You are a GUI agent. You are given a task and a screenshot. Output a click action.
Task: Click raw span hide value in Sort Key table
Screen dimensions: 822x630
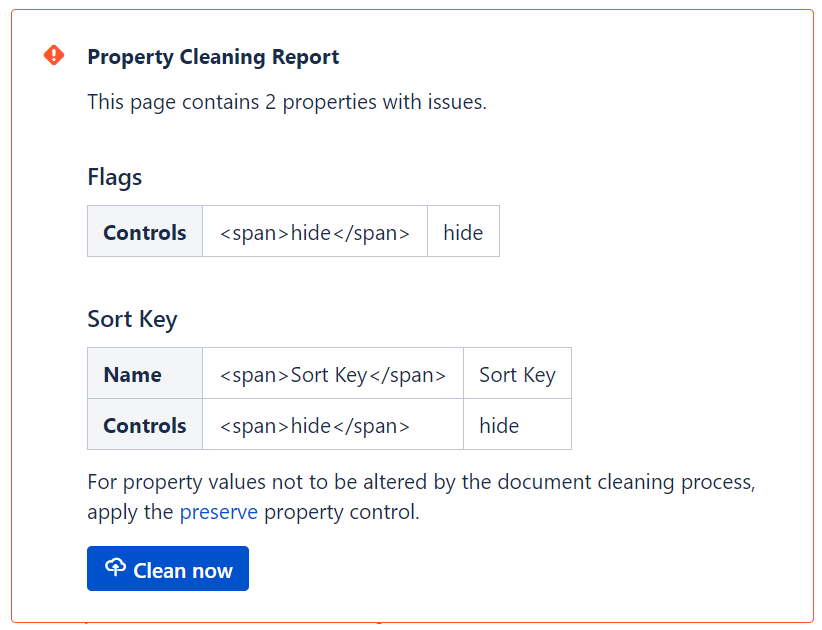(314, 425)
